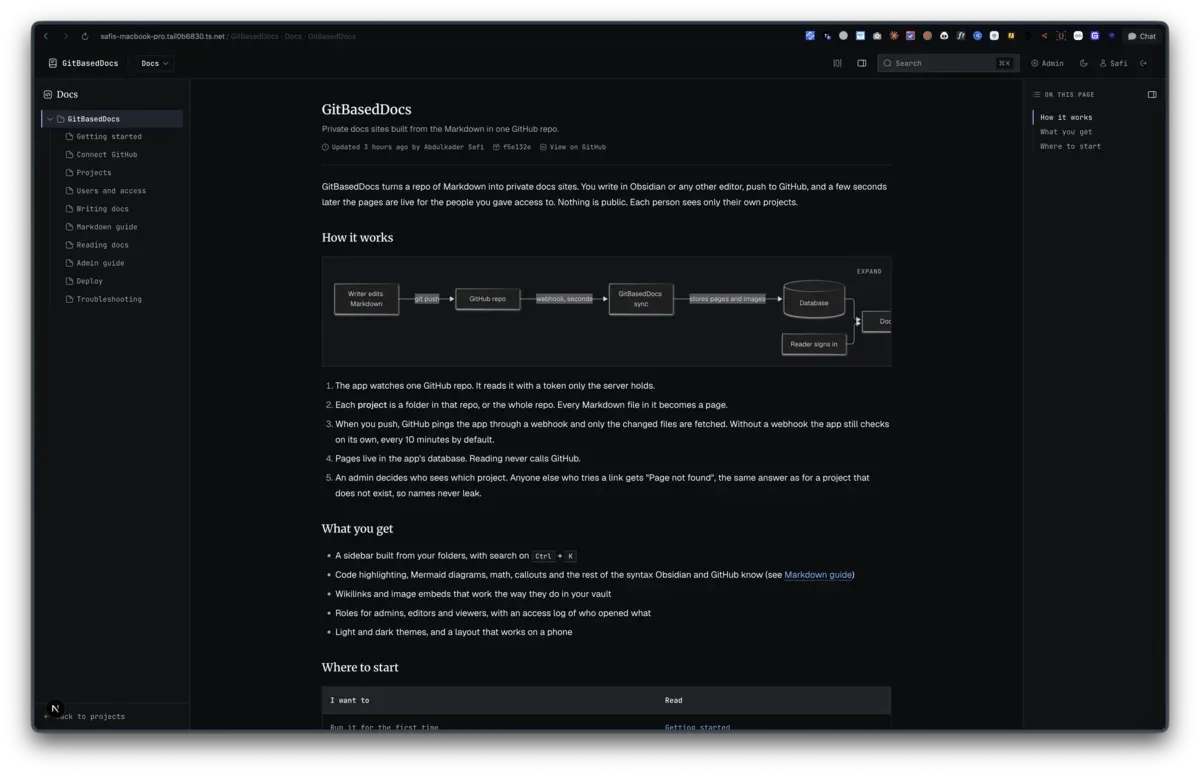Jump to Where to start in outline

coord(1070,147)
